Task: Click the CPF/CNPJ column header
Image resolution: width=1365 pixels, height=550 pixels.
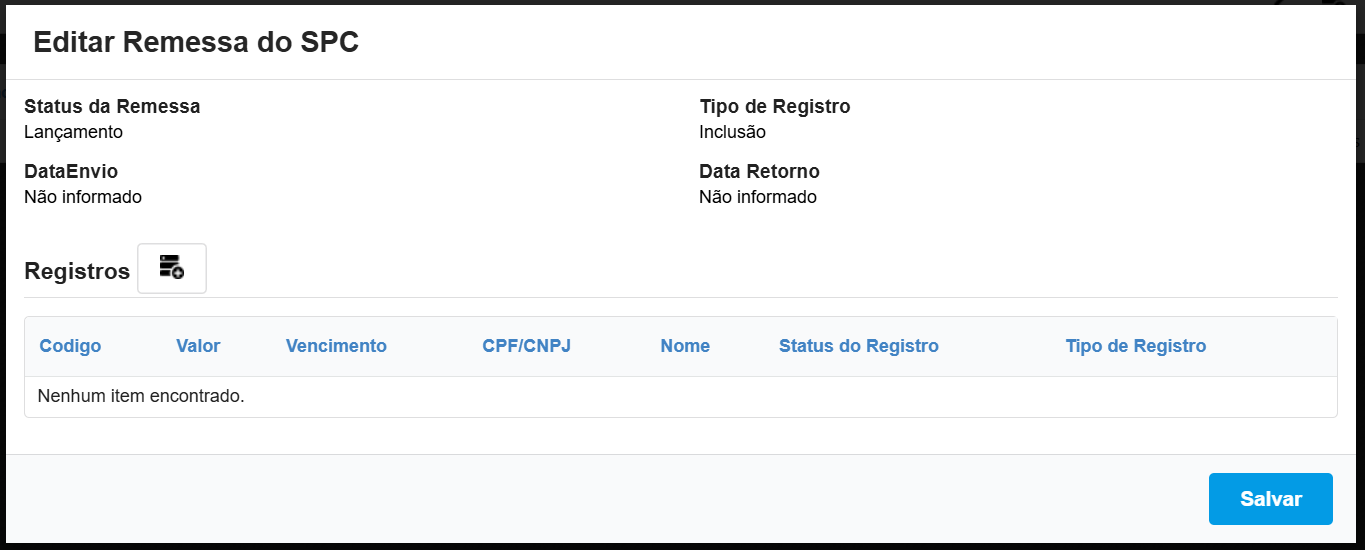Action: pos(526,346)
